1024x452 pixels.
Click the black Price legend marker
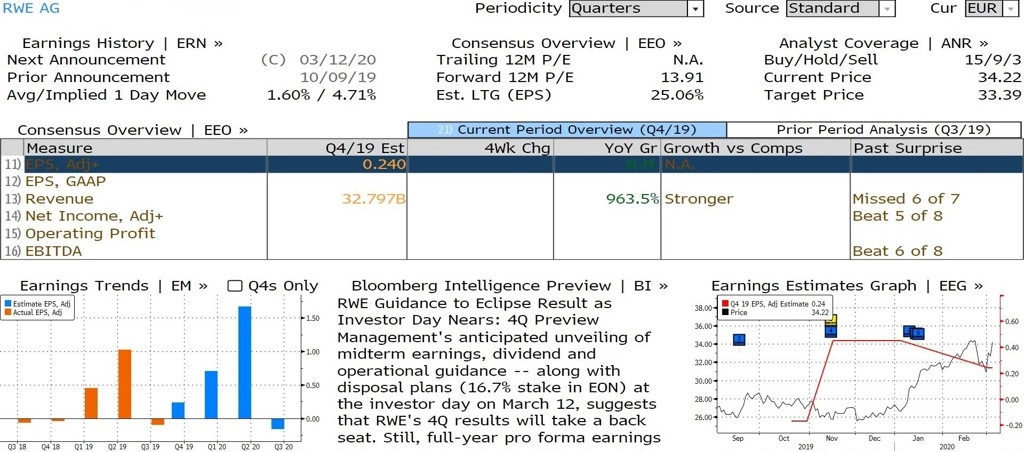[x=724, y=313]
